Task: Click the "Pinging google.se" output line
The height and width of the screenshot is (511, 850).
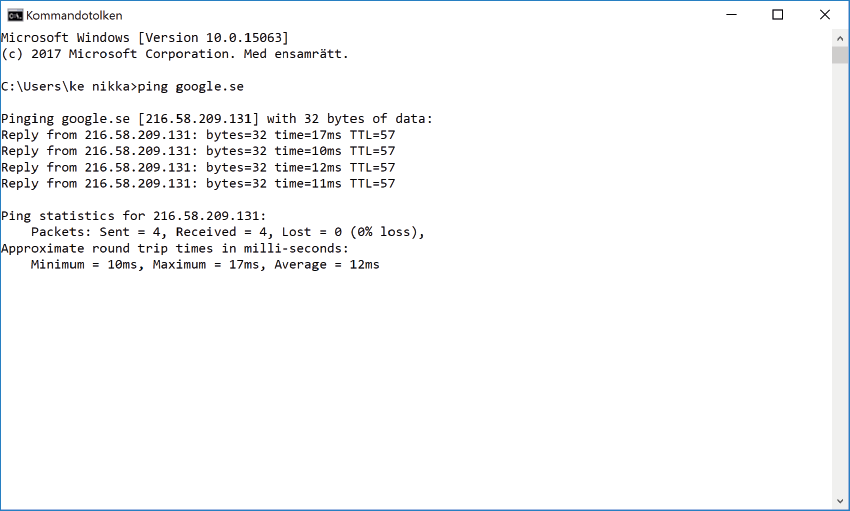Action: [x=217, y=119]
